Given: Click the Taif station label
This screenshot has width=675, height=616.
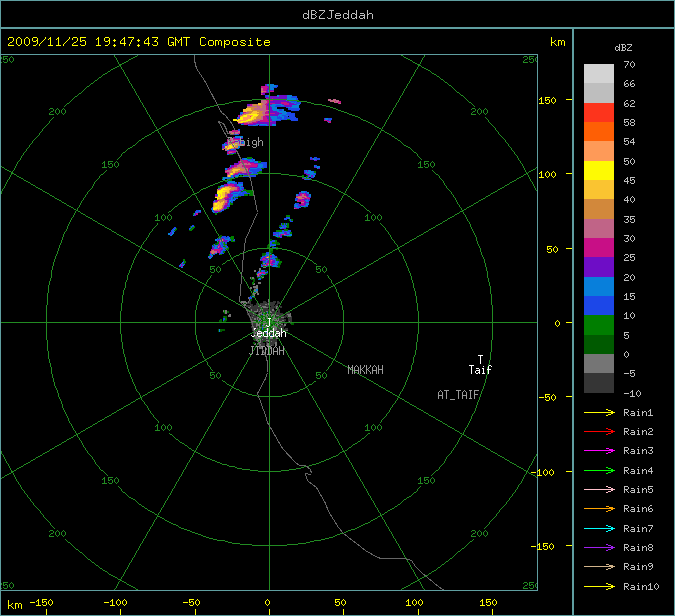Looking at the screenshot, I should coord(480,370).
